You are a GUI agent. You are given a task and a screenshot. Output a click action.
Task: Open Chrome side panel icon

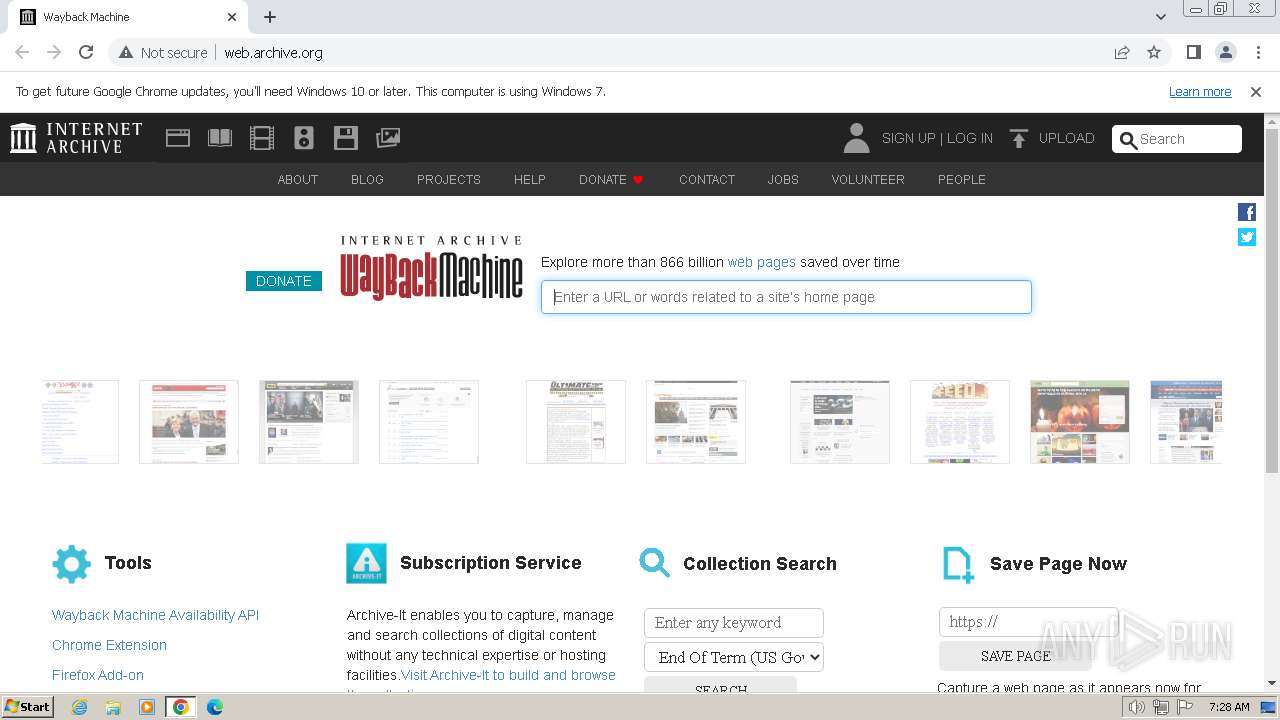tap(1194, 52)
